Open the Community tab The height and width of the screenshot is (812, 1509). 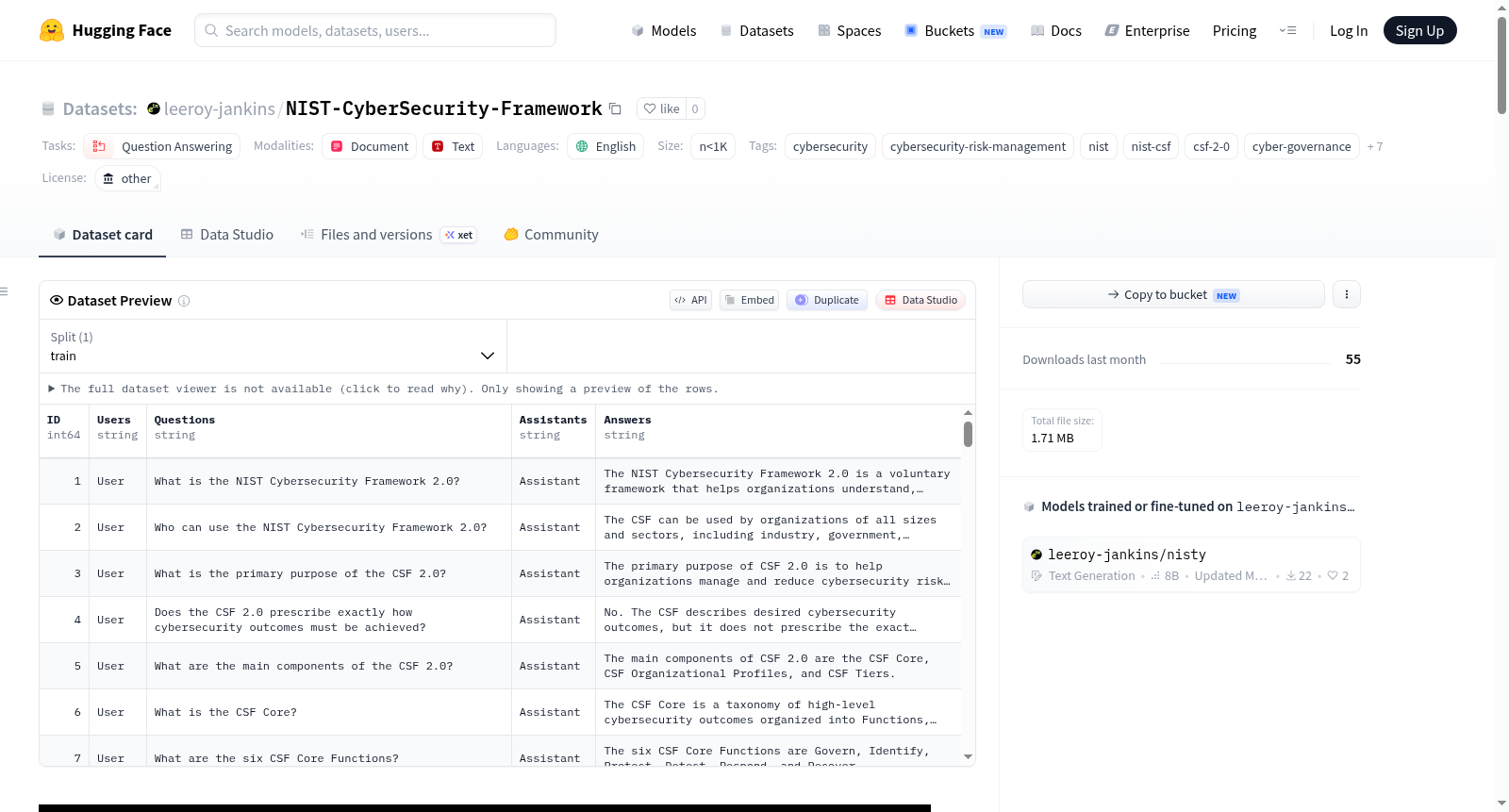click(551, 235)
